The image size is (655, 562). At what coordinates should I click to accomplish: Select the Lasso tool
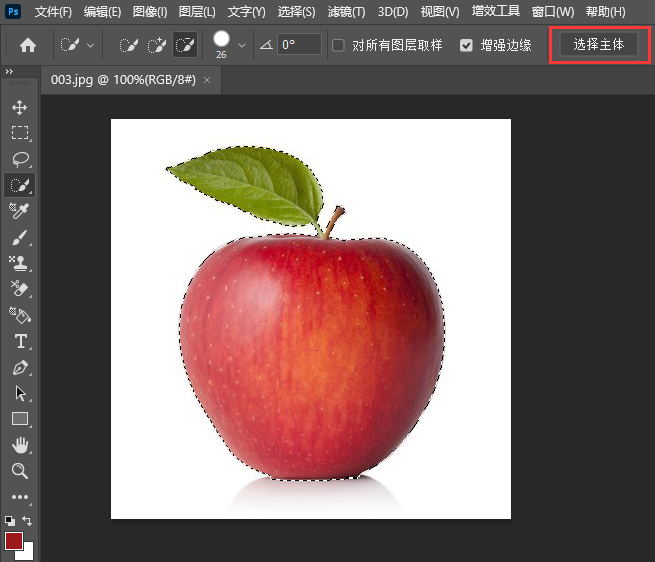click(x=20, y=159)
